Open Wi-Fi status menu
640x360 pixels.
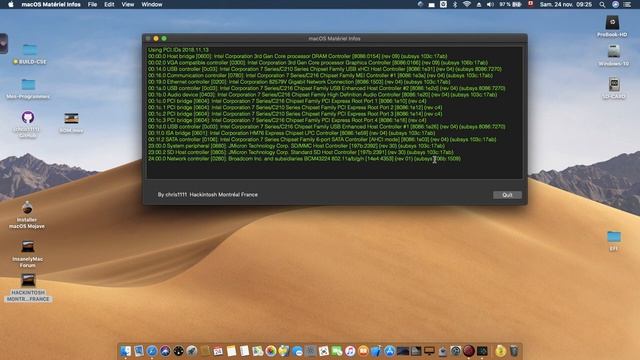point(467,4)
